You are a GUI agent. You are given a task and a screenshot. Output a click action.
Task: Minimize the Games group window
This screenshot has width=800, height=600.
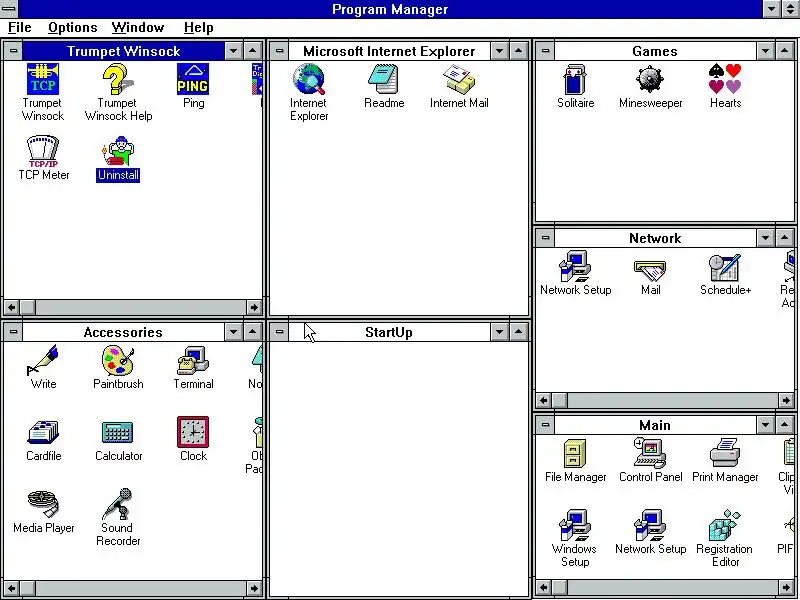[x=765, y=51]
